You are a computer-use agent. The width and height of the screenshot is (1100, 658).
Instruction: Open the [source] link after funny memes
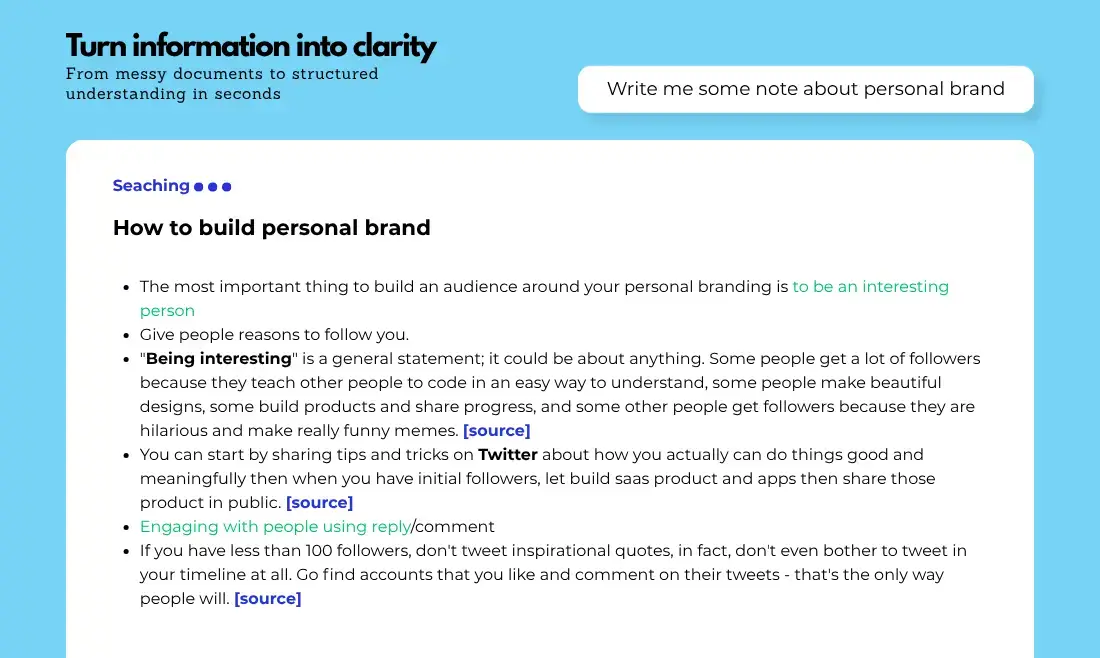pyautogui.click(x=497, y=431)
